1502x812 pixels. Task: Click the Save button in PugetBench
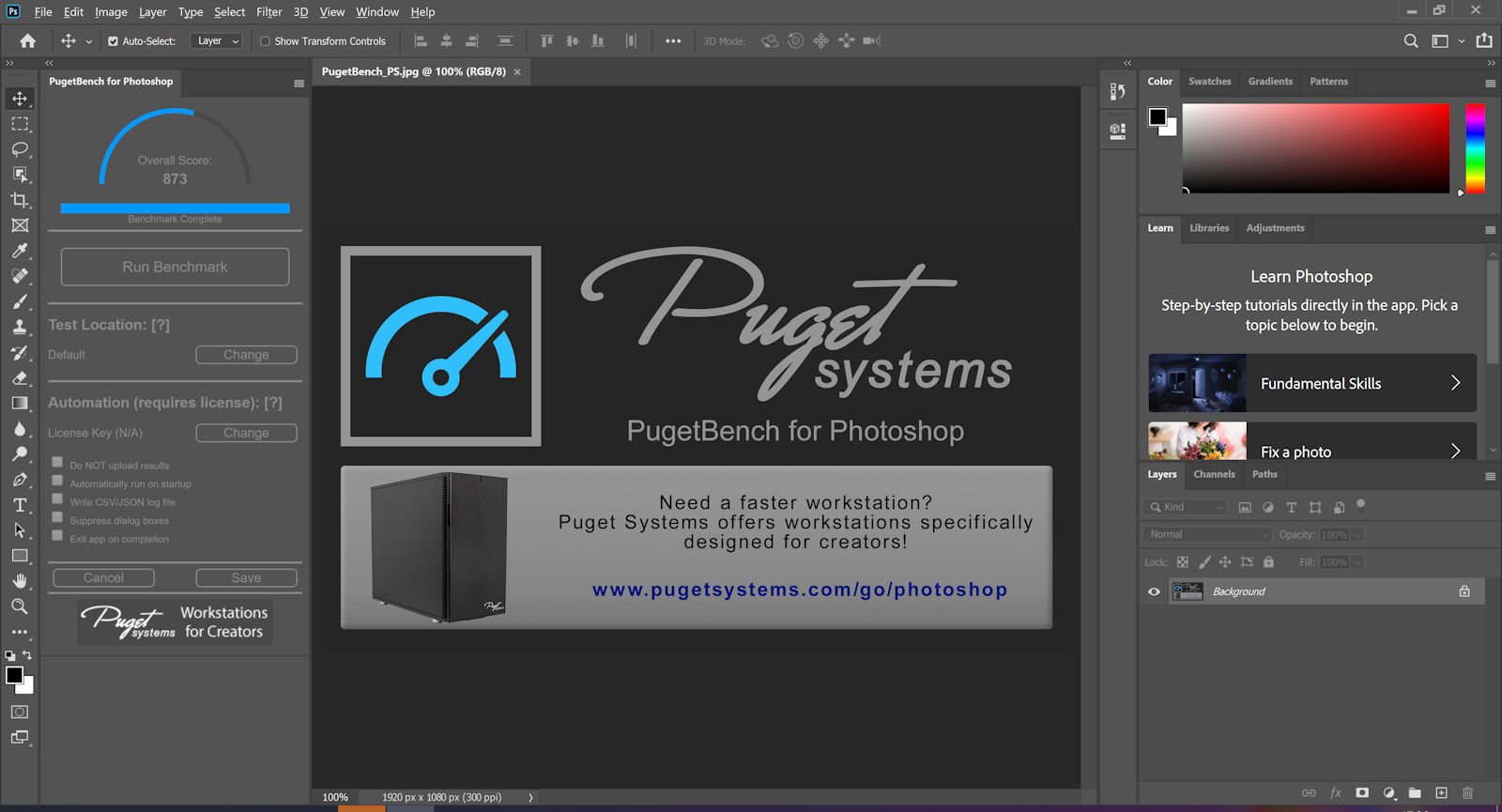[246, 578]
